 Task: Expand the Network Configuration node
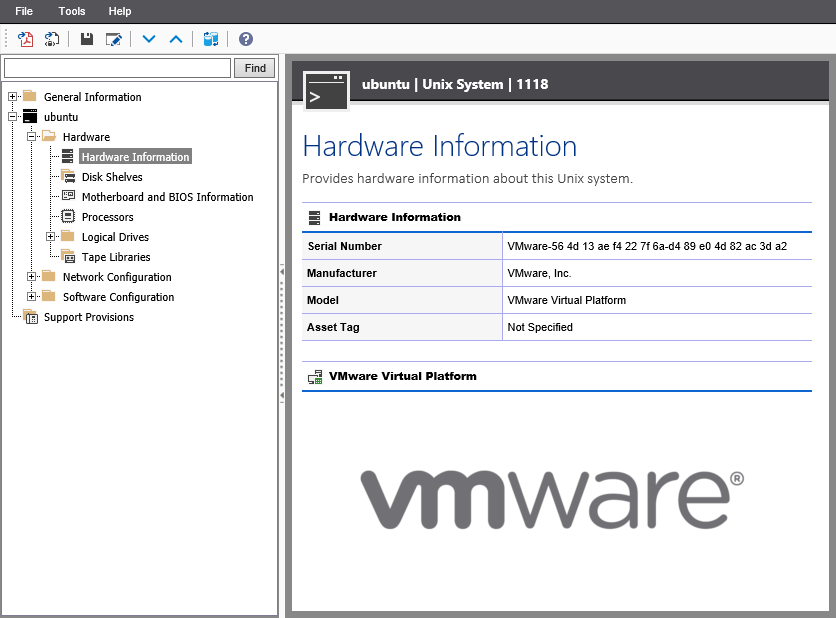(x=31, y=276)
